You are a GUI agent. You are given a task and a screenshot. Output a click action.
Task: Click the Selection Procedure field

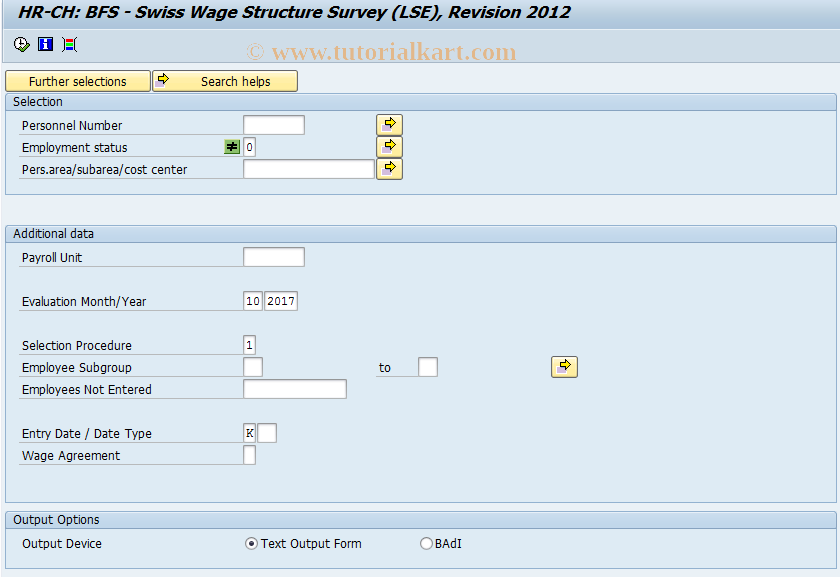pos(249,345)
